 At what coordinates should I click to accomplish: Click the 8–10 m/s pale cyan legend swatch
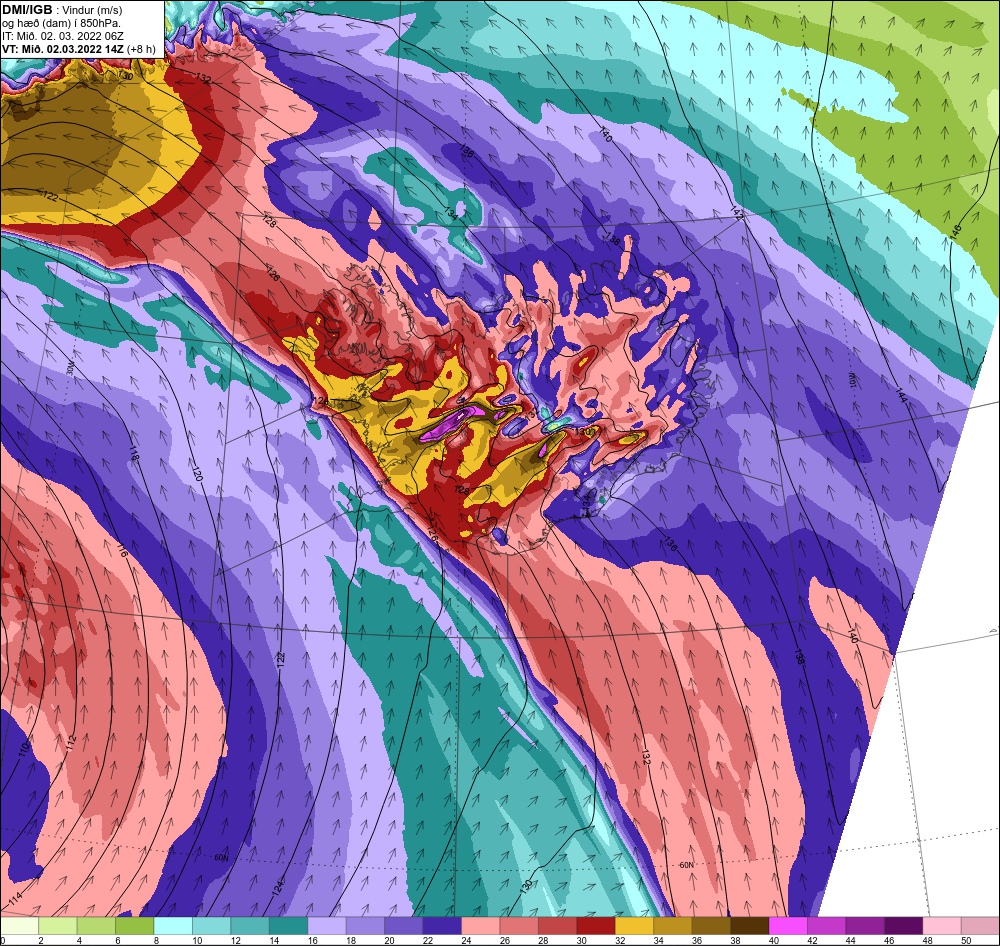(173, 926)
